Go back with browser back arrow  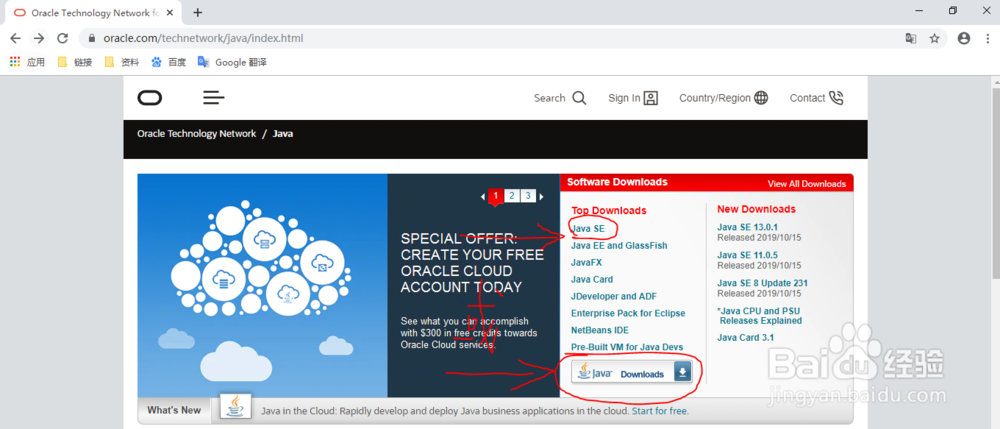click(x=16, y=38)
